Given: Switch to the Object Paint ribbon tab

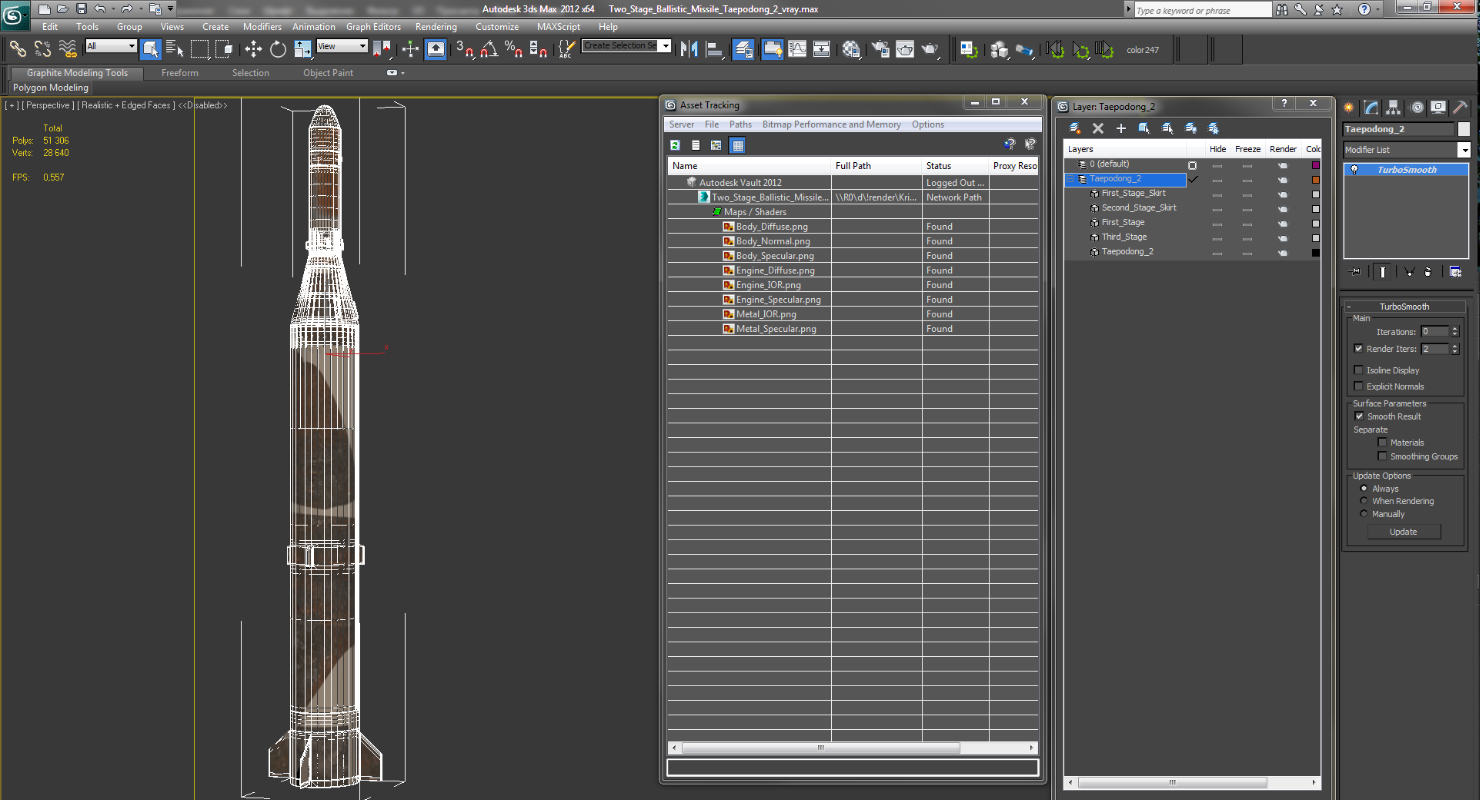Looking at the screenshot, I should point(328,73).
